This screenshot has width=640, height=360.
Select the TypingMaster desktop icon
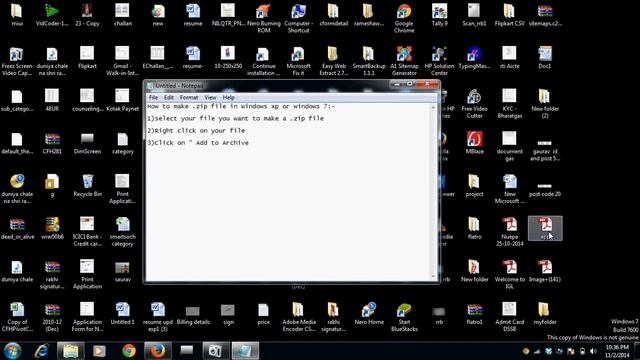474,58
